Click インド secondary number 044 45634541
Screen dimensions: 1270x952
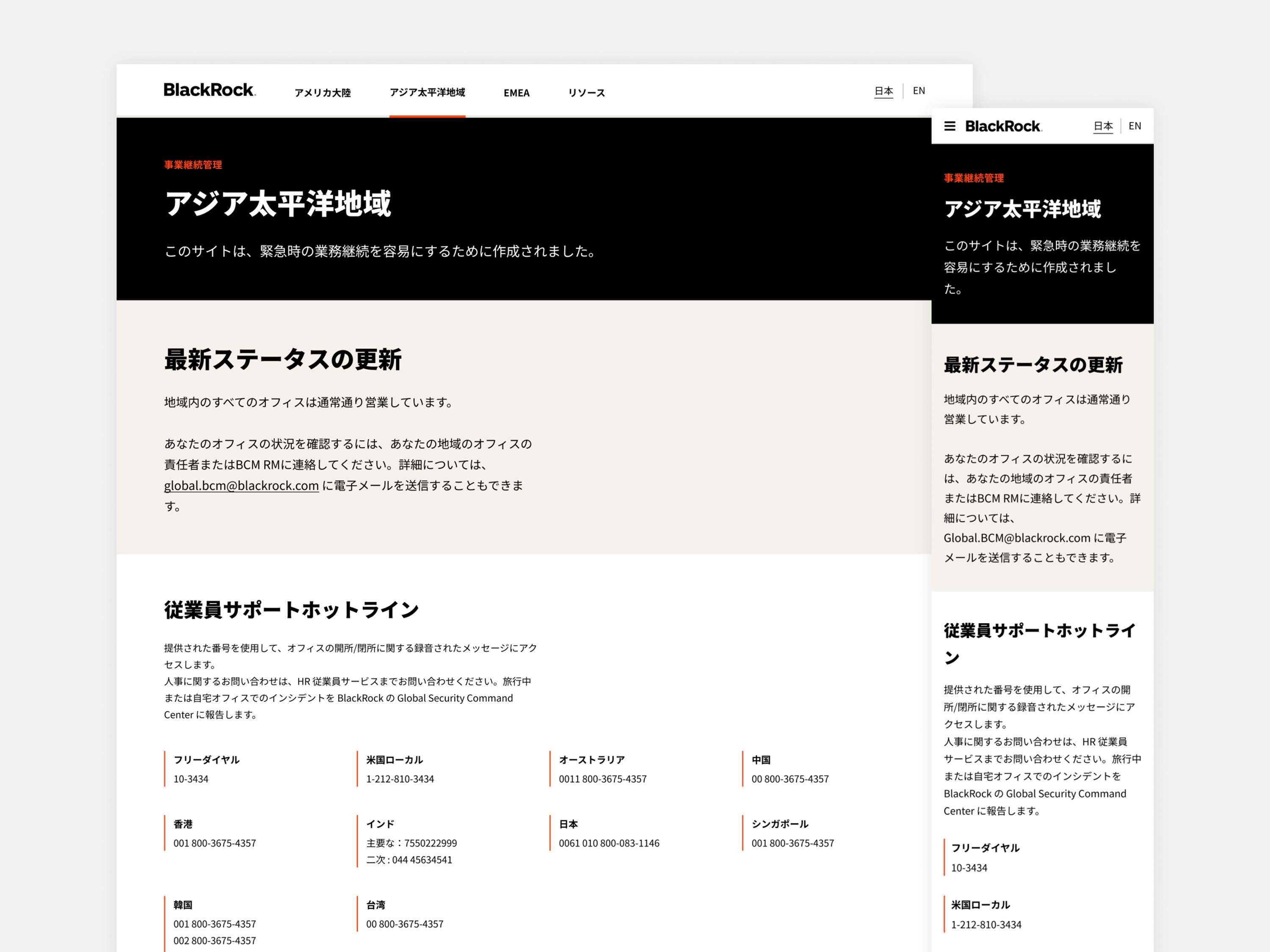point(422,860)
